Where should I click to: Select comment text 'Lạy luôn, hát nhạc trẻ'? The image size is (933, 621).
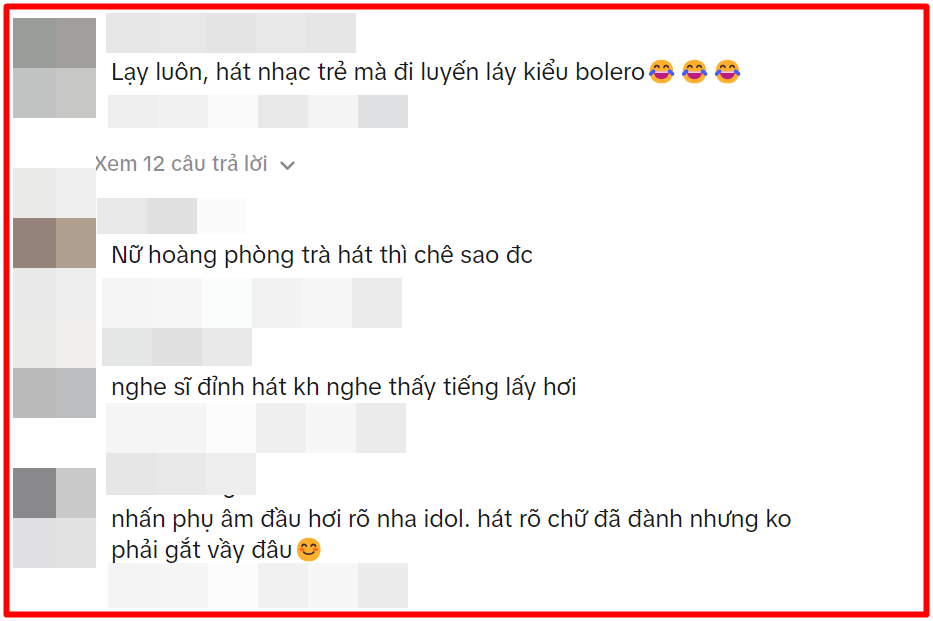click(x=229, y=73)
